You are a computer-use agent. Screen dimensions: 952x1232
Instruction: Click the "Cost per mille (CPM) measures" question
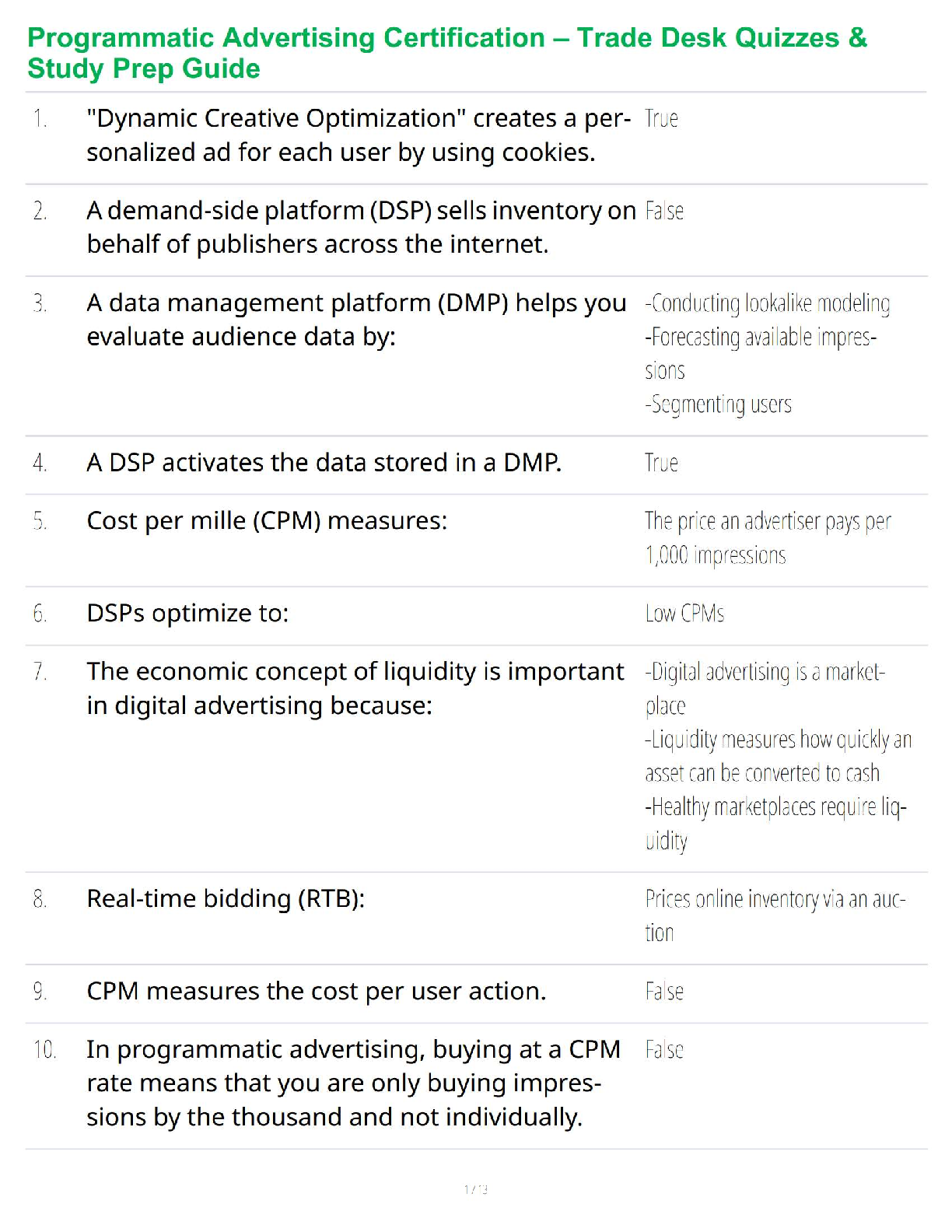coord(267,521)
